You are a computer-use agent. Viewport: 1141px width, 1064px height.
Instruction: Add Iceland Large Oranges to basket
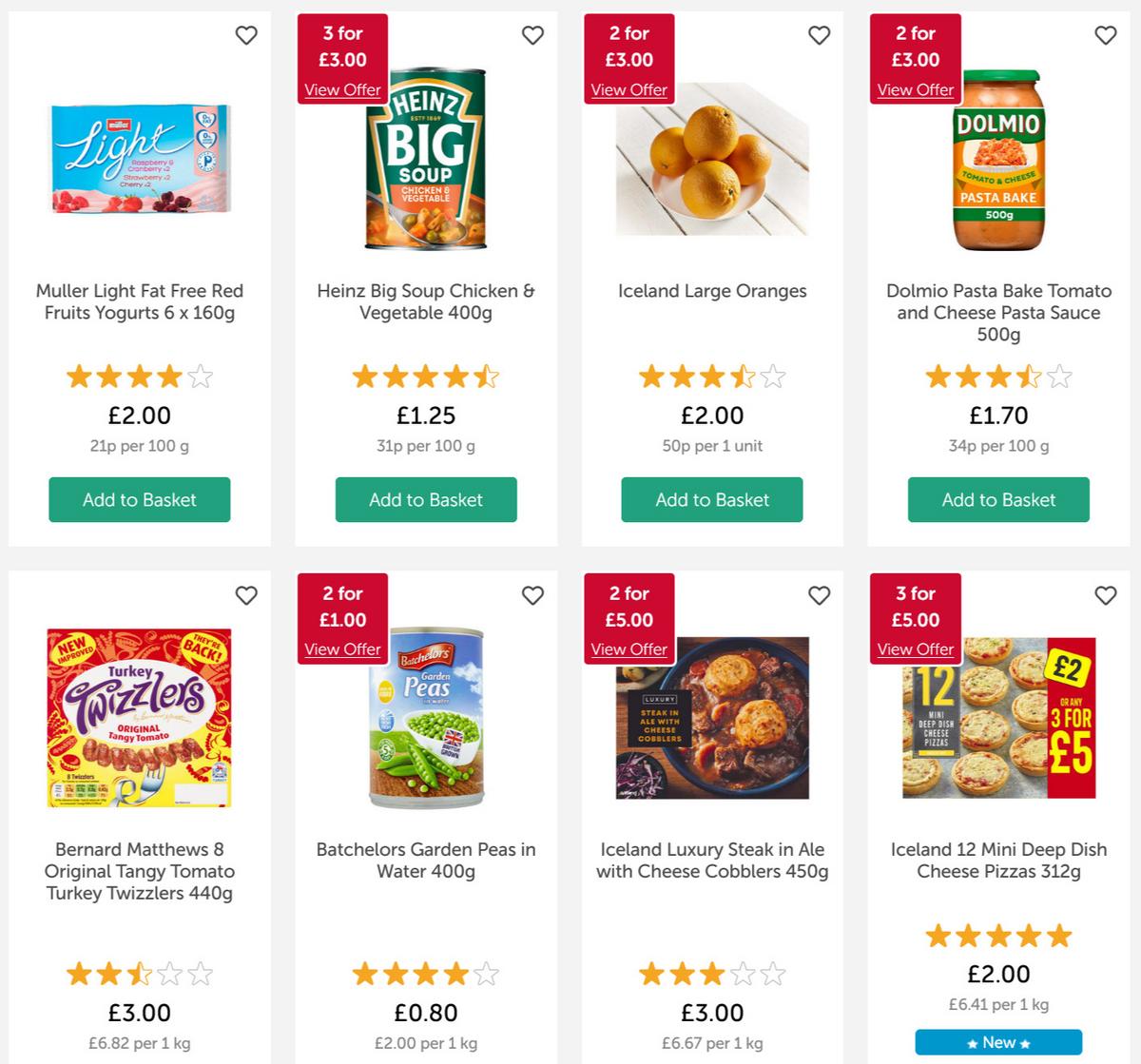click(711, 499)
